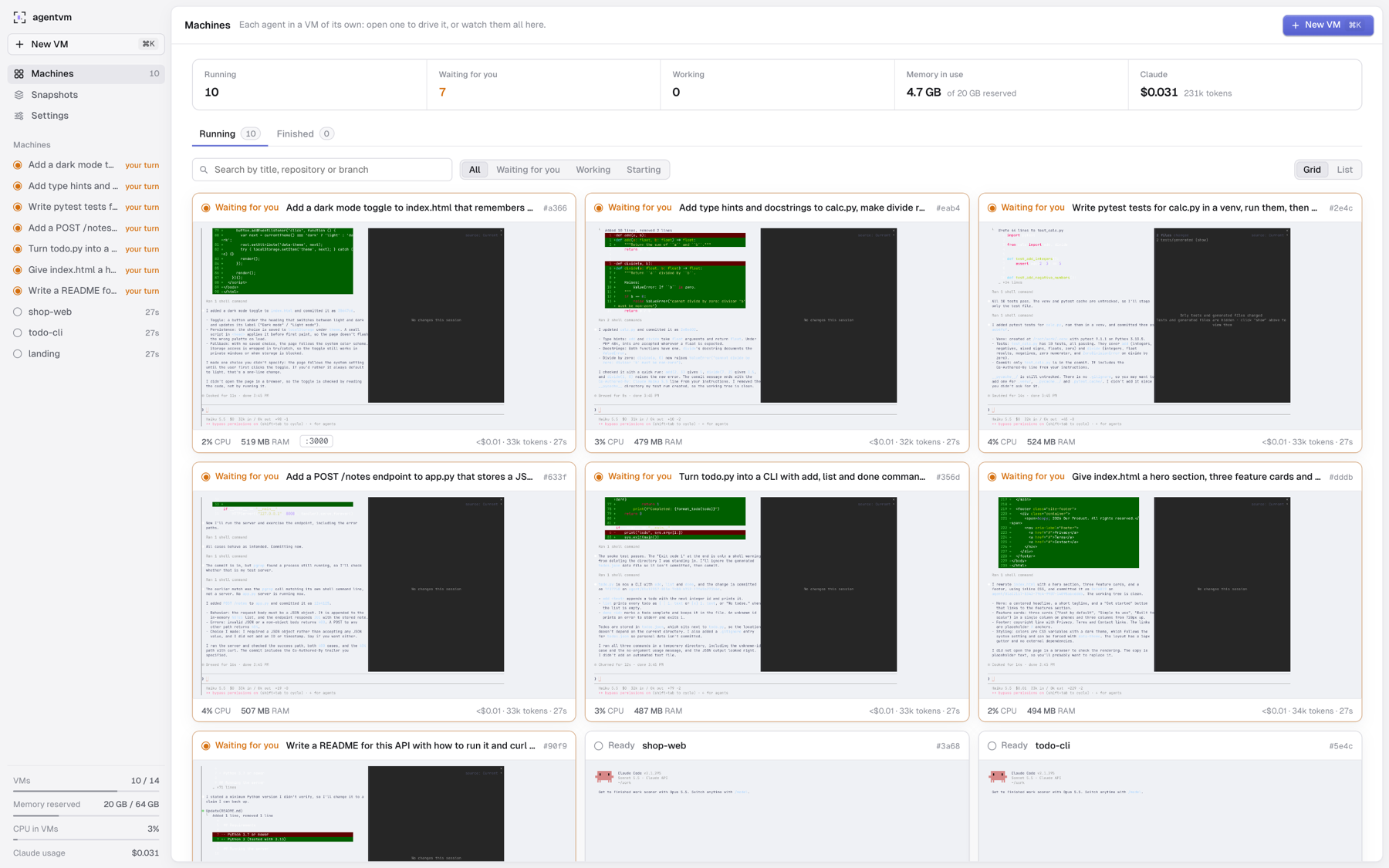
Task: Click the Waiting for you count 7
Action: pyautogui.click(x=442, y=93)
